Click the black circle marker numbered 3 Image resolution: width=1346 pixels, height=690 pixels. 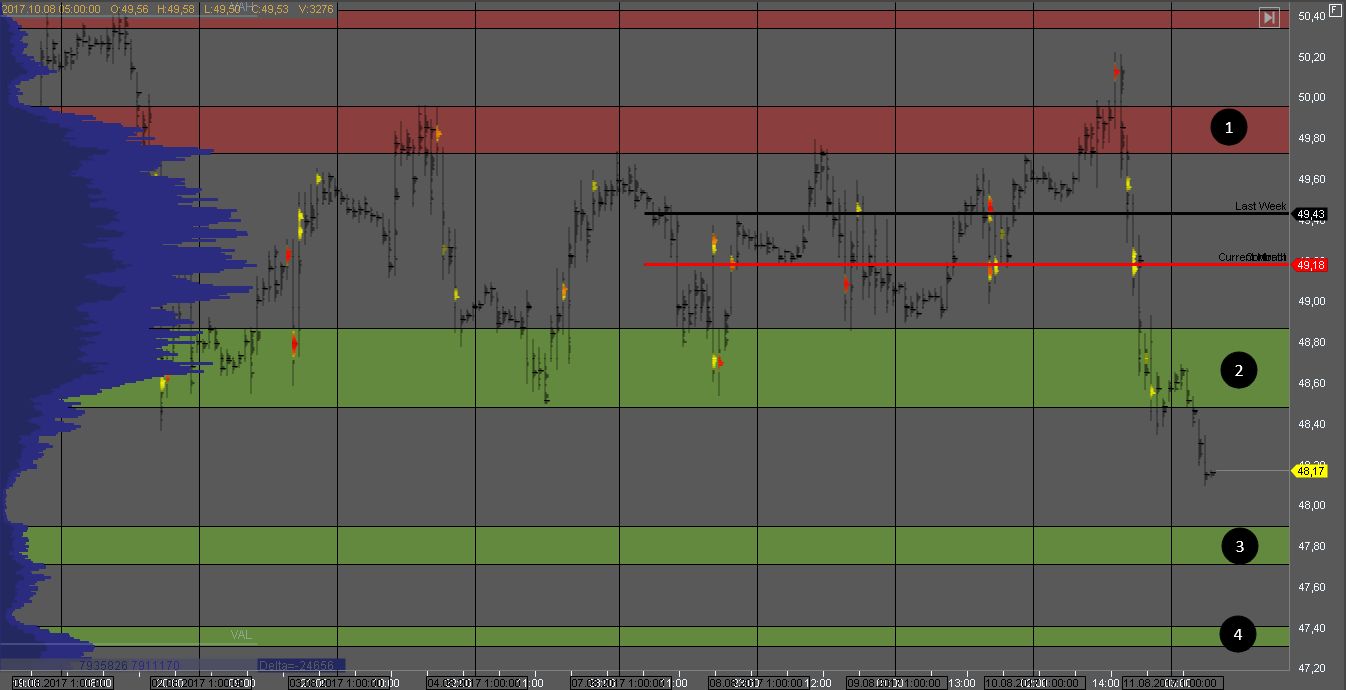pos(1239,546)
